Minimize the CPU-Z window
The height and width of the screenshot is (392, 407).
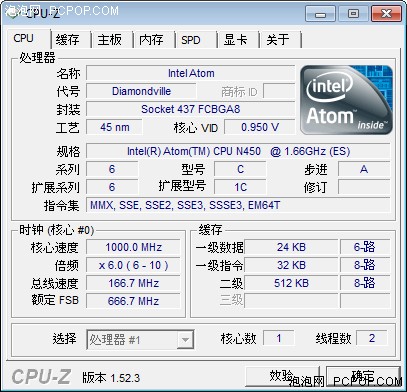[x=320, y=14]
